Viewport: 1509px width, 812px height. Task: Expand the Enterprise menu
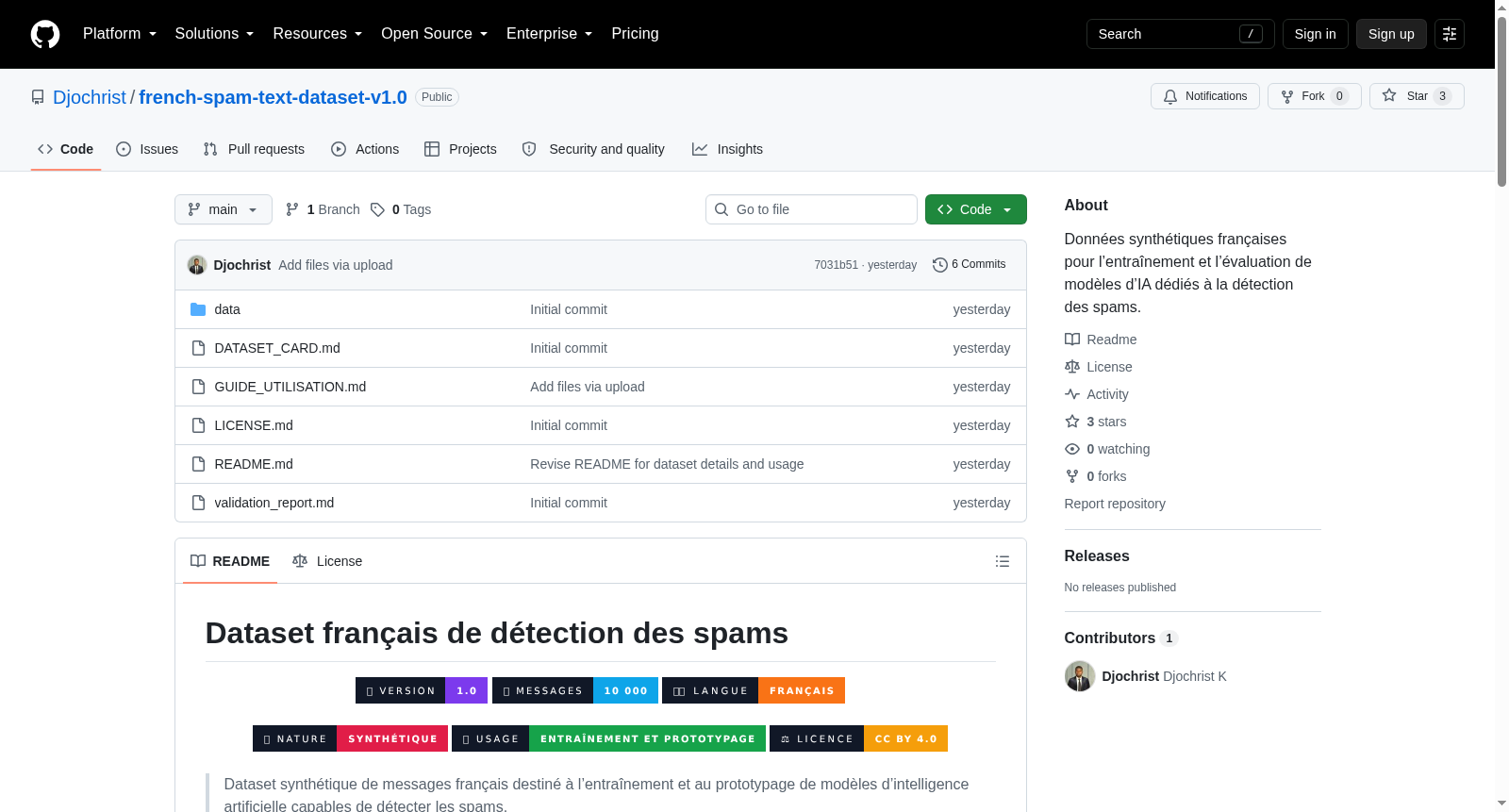(x=549, y=34)
